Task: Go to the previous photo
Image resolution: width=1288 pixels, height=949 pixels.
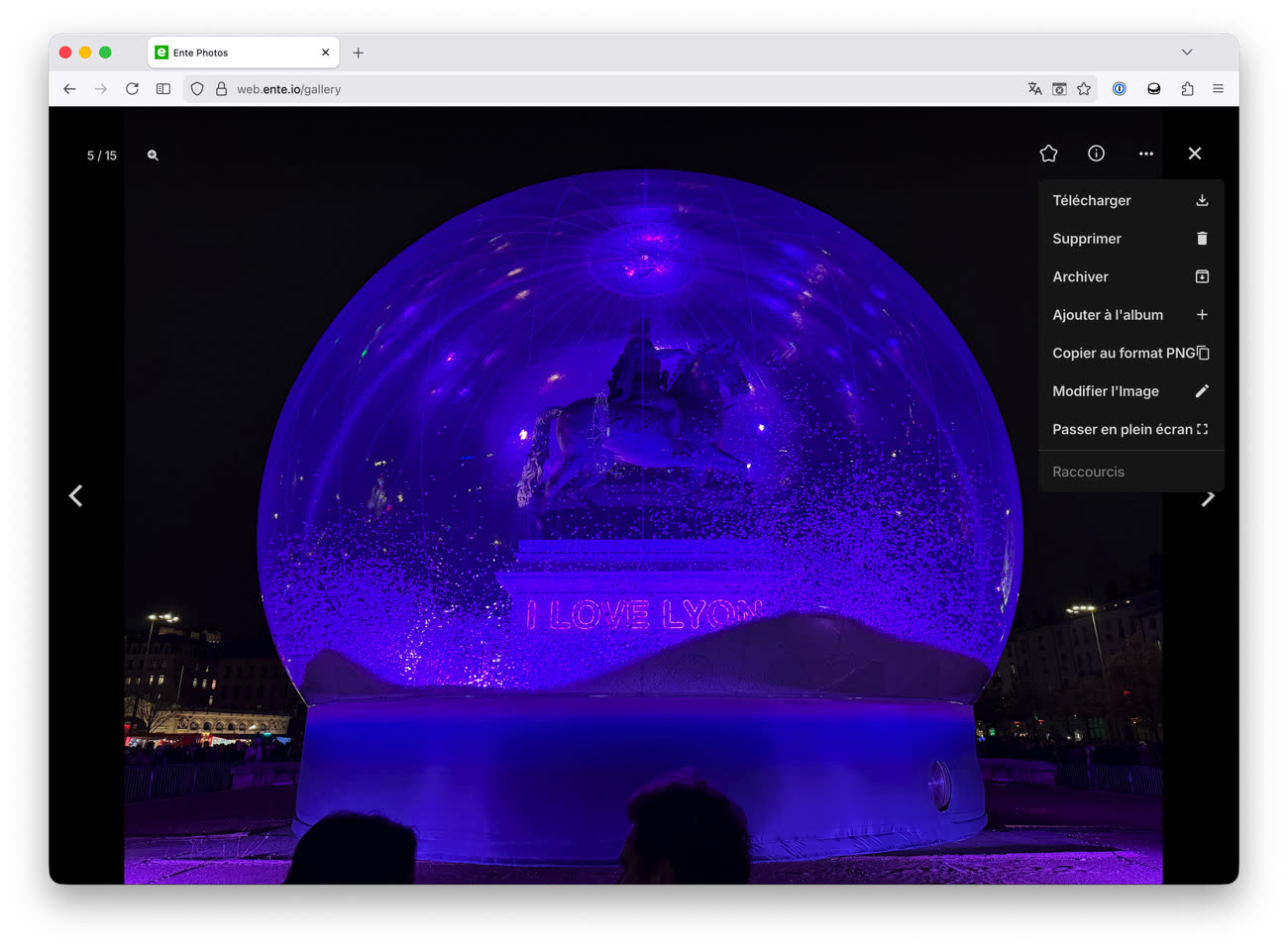Action: (76, 496)
